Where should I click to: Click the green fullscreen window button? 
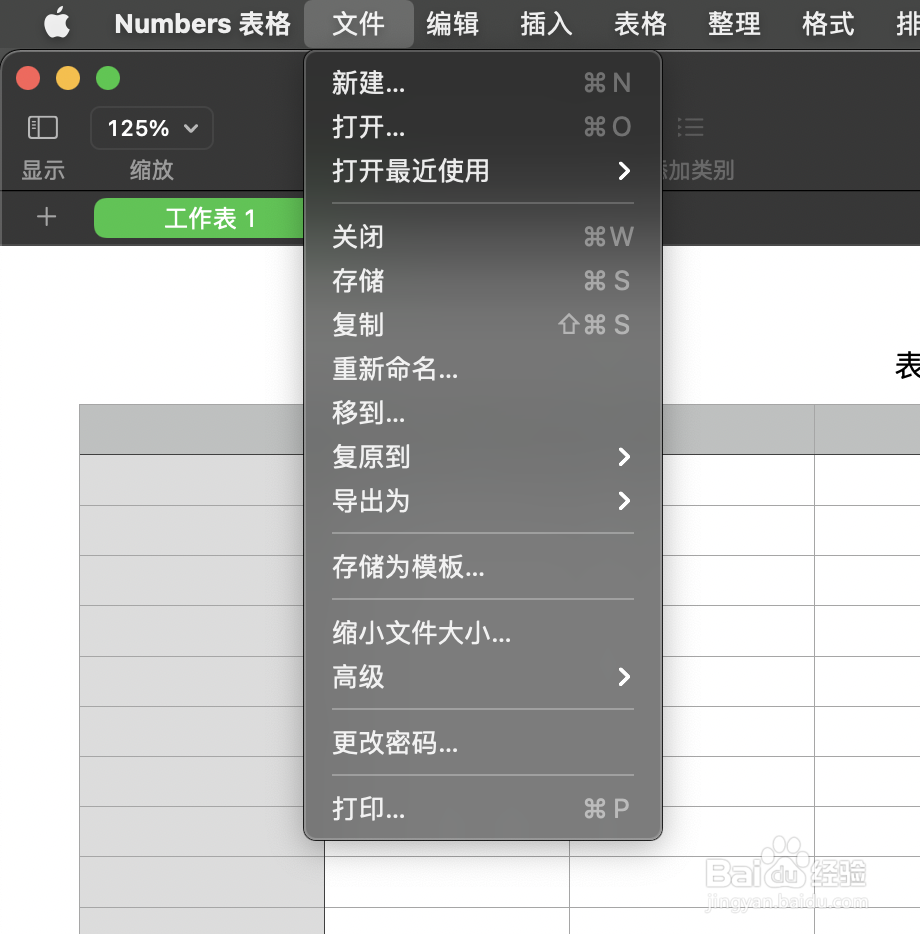108,78
